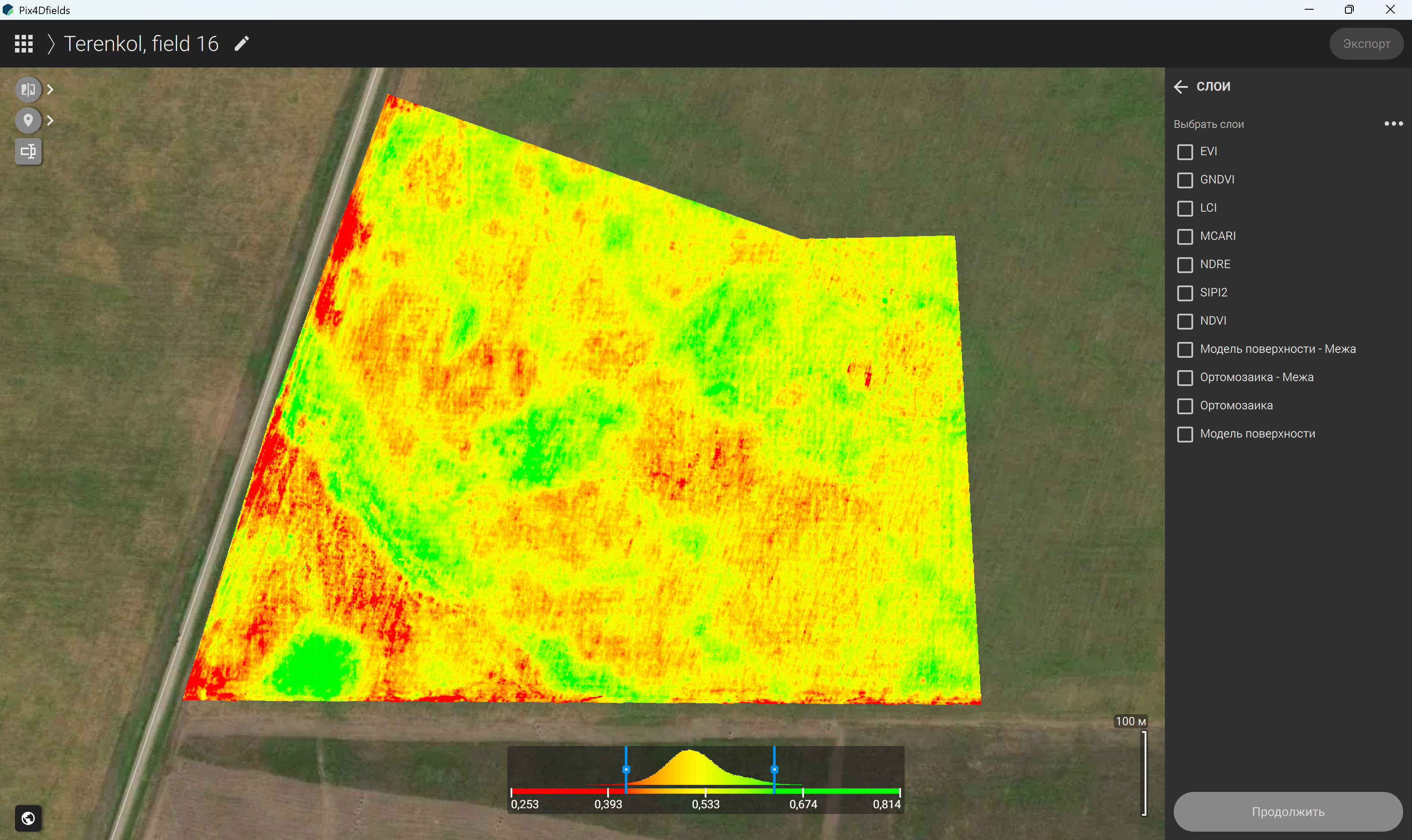Viewport: 1412px width, 840px height.
Task: Click the Продолжить button
Action: coord(1288,812)
